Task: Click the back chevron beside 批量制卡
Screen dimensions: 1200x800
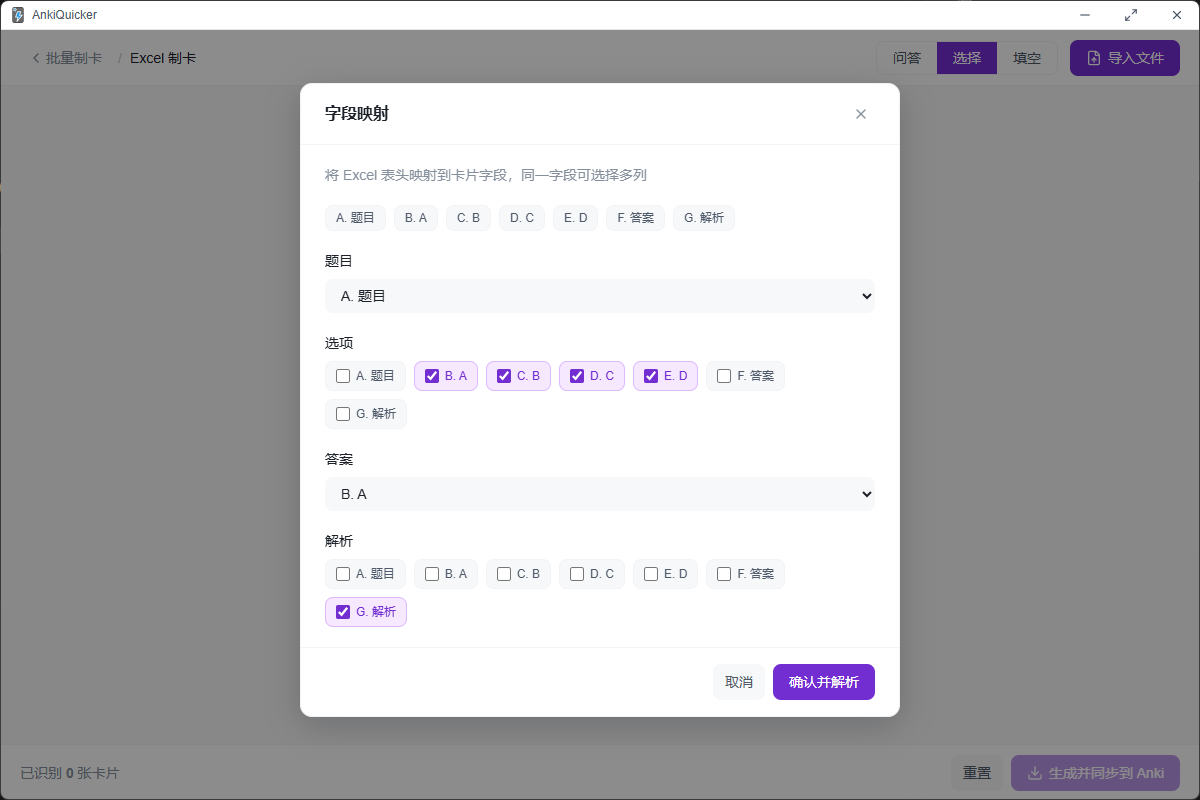Action: pos(36,58)
